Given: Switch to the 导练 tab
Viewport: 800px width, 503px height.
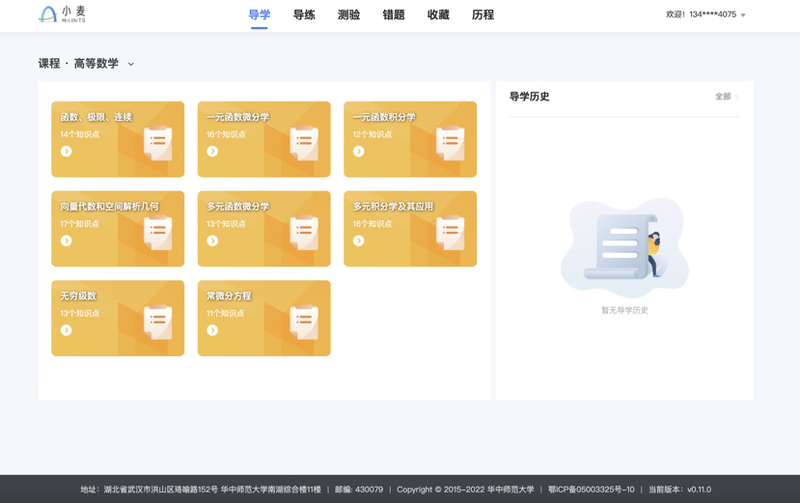Looking at the screenshot, I should [x=304, y=15].
